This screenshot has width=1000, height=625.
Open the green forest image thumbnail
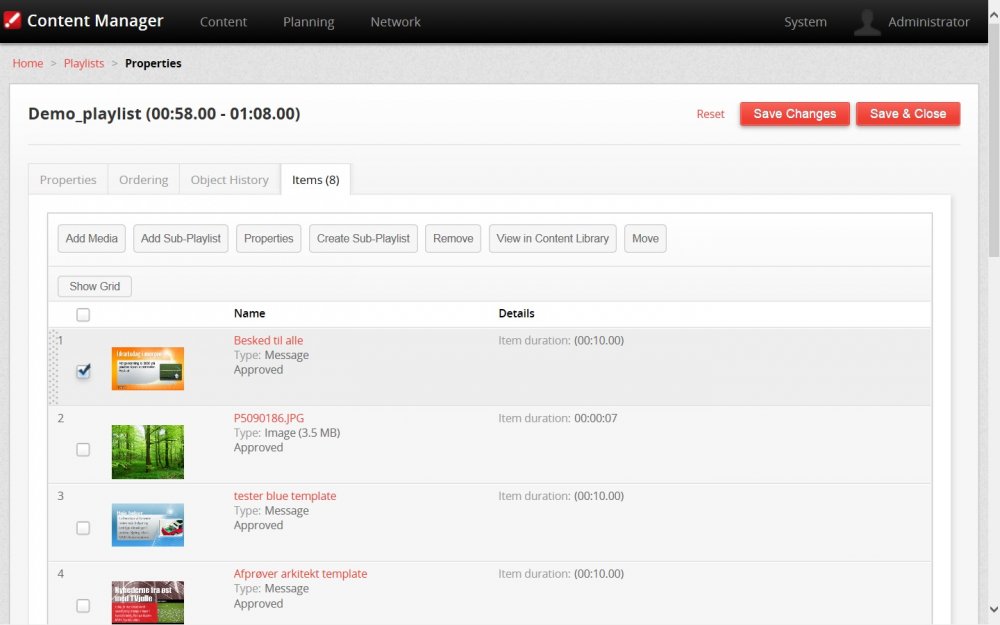pyautogui.click(x=147, y=451)
